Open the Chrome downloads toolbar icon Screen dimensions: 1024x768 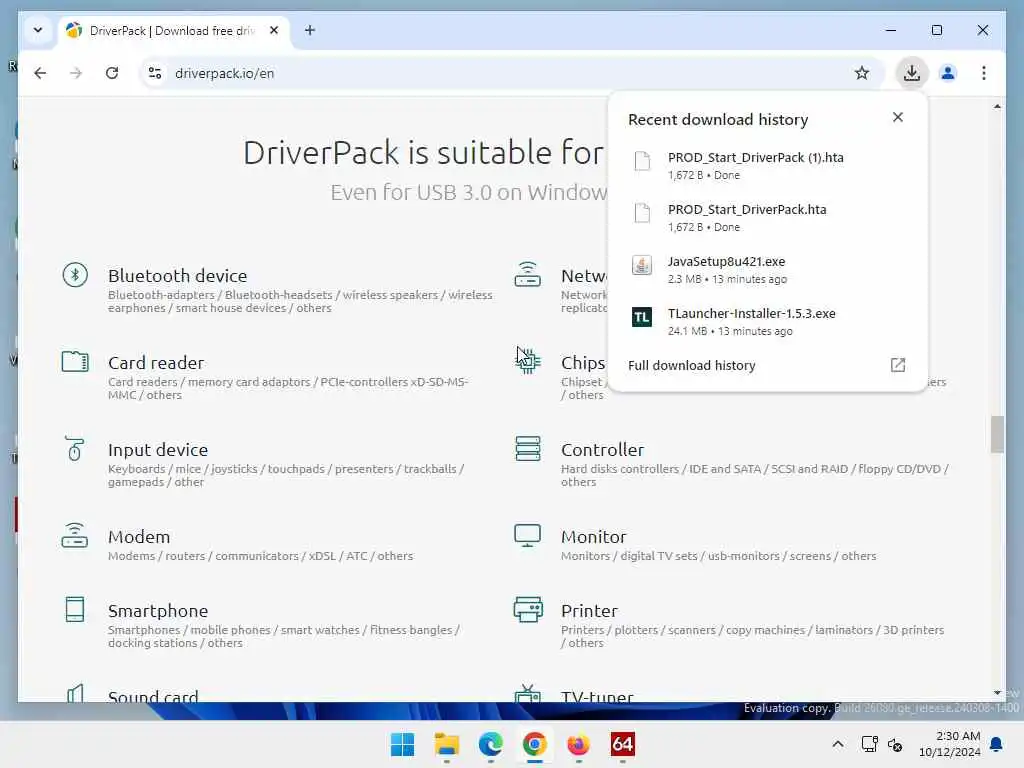point(912,73)
